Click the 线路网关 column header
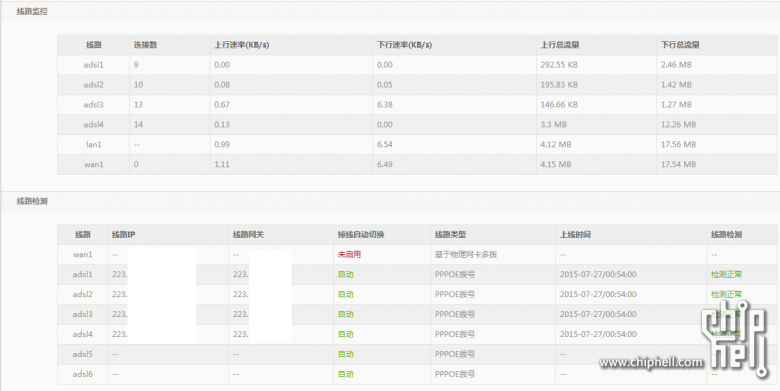The height and width of the screenshot is (391, 780). (x=248, y=234)
